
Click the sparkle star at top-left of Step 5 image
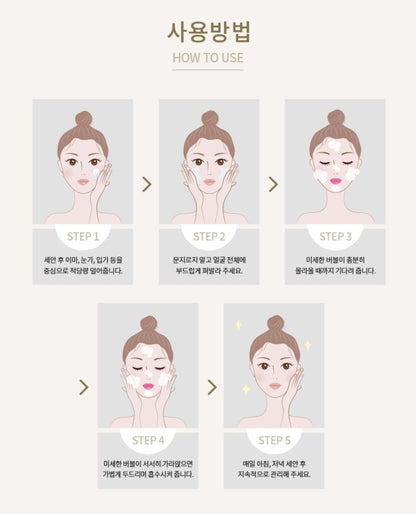pos(239,325)
